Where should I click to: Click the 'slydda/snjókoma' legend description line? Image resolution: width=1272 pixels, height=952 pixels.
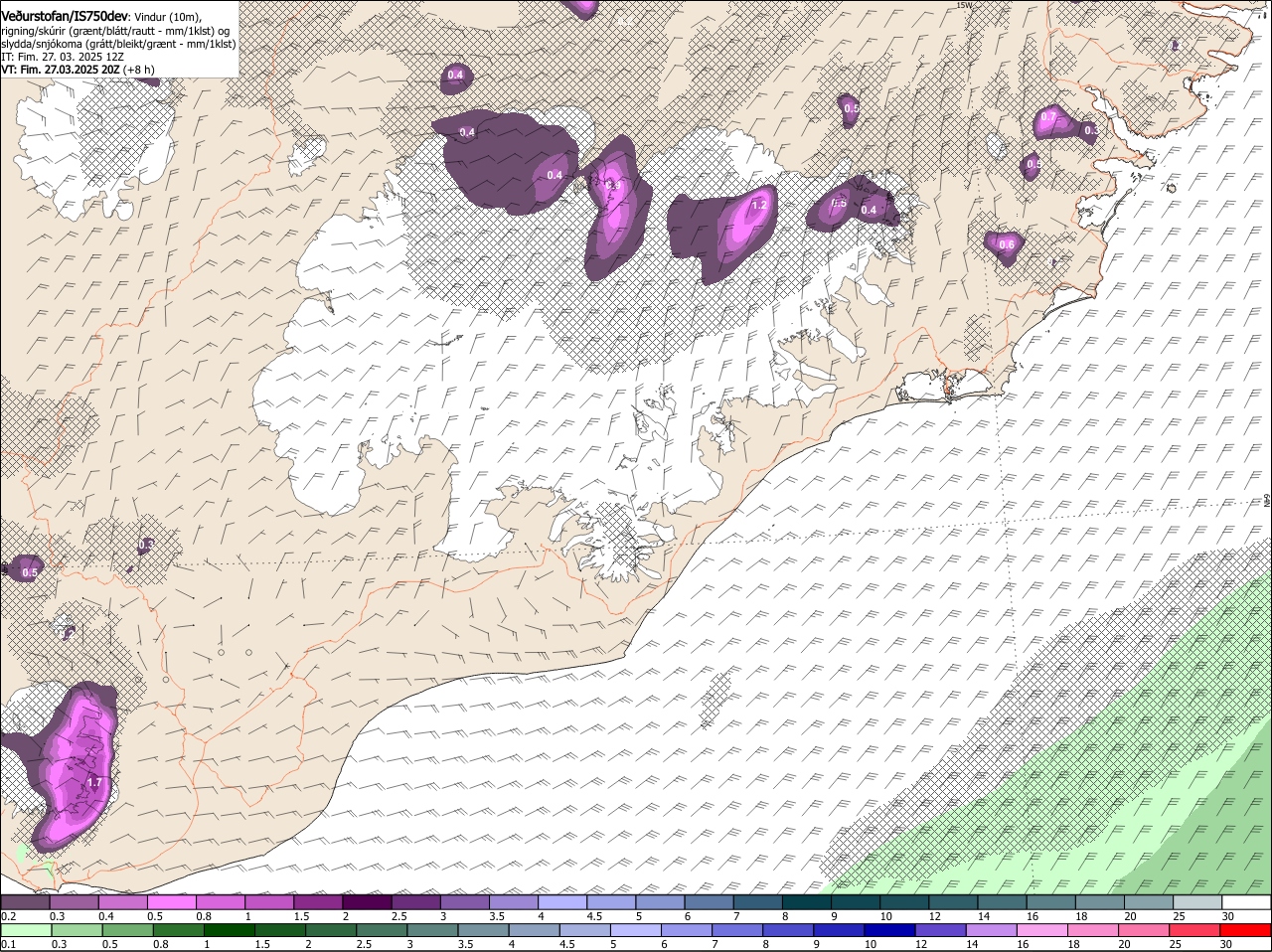click(x=118, y=44)
